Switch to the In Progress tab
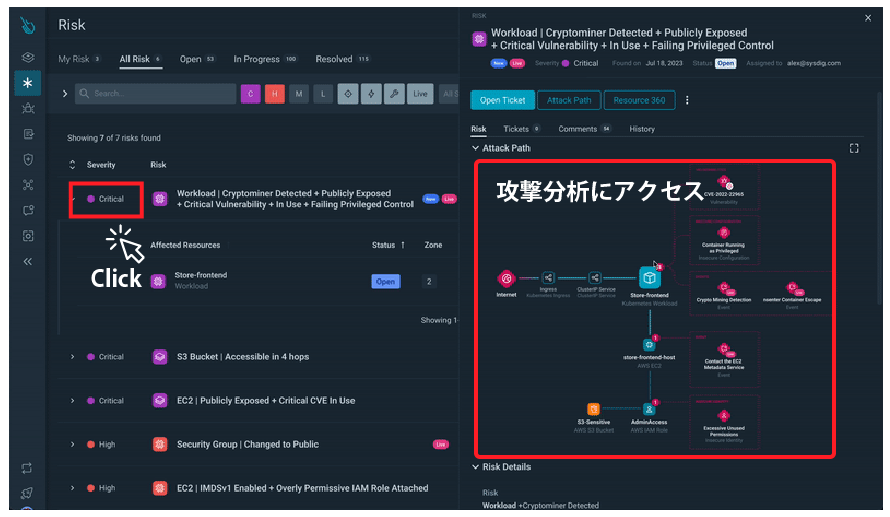The width and height of the screenshot is (890, 517). coord(257,59)
